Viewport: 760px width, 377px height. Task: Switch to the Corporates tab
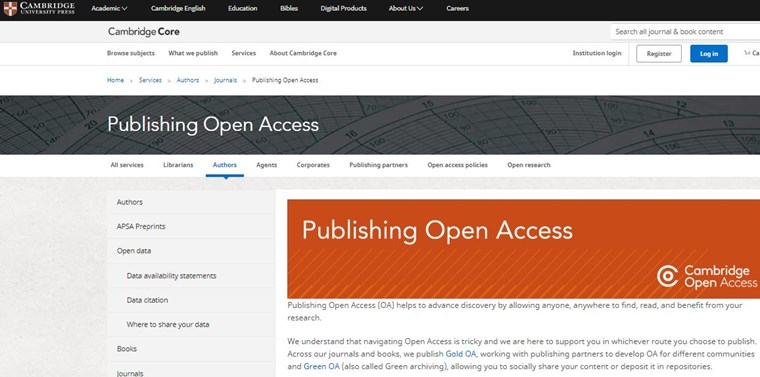tap(313, 165)
